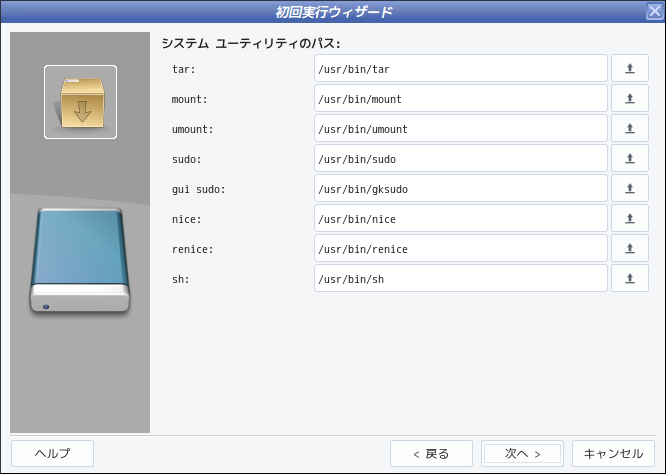Open help with the ヘルプ button
666x474 pixels.
tap(52, 454)
